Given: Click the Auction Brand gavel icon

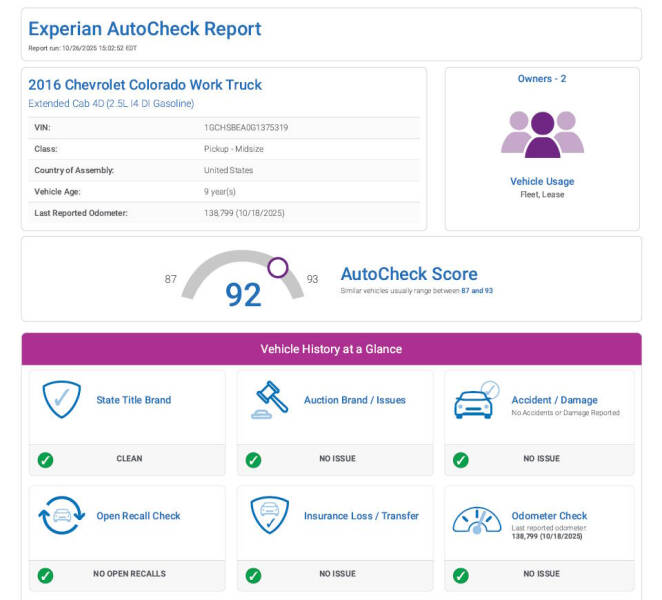Looking at the screenshot, I should (x=269, y=401).
